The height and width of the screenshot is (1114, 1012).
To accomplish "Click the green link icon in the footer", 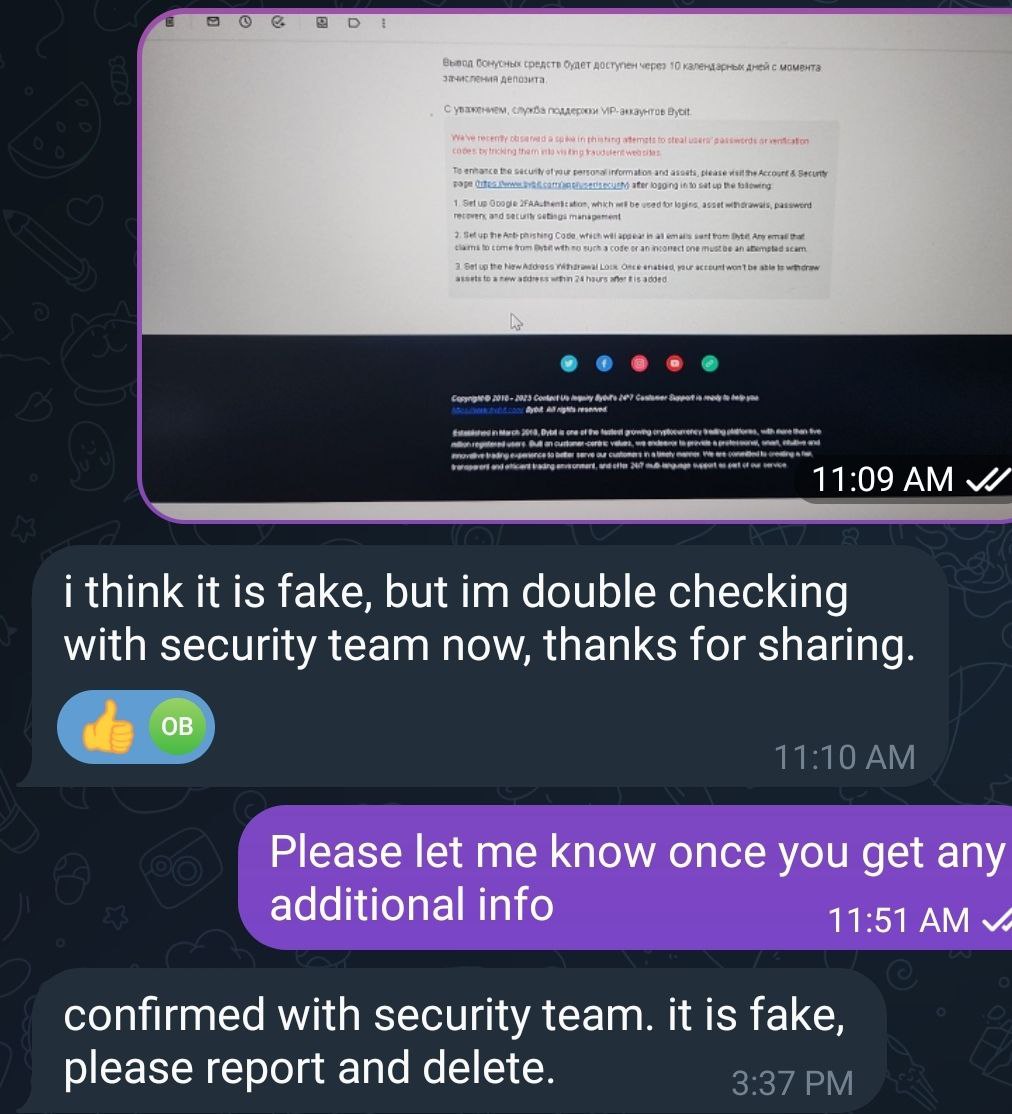I will (x=710, y=364).
